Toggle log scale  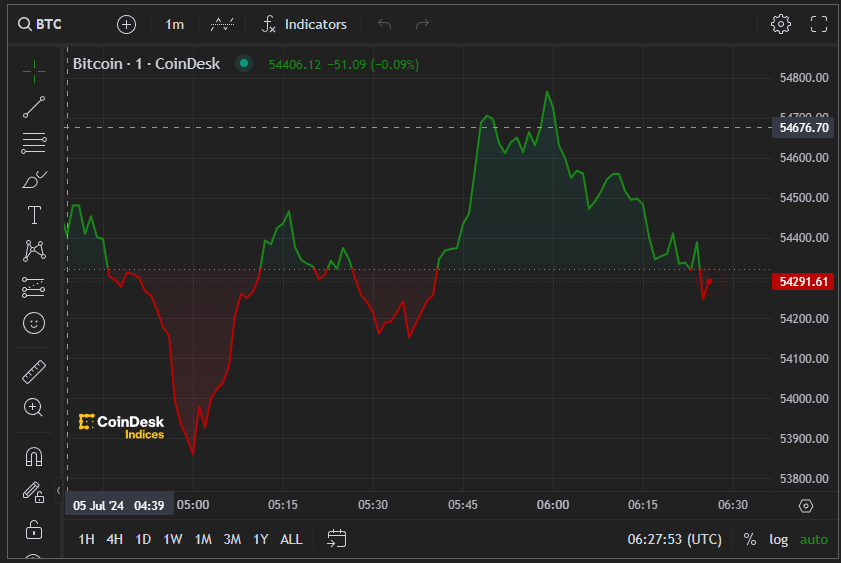tap(778, 539)
